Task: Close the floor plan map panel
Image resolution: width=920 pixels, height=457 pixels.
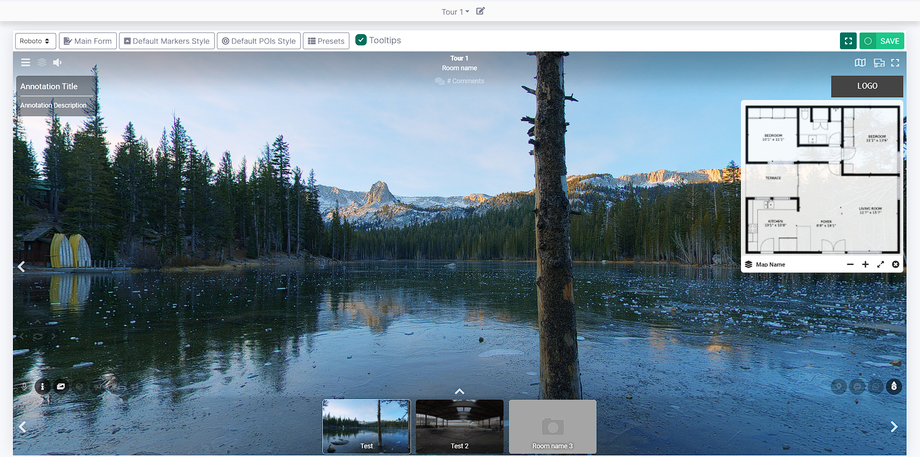Action: (895, 265)
